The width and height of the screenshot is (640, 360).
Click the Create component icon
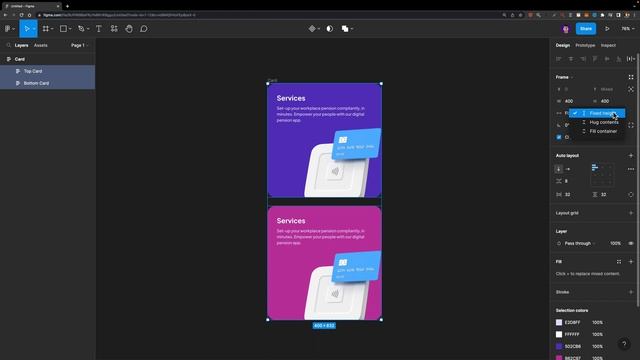coord(312,29)
